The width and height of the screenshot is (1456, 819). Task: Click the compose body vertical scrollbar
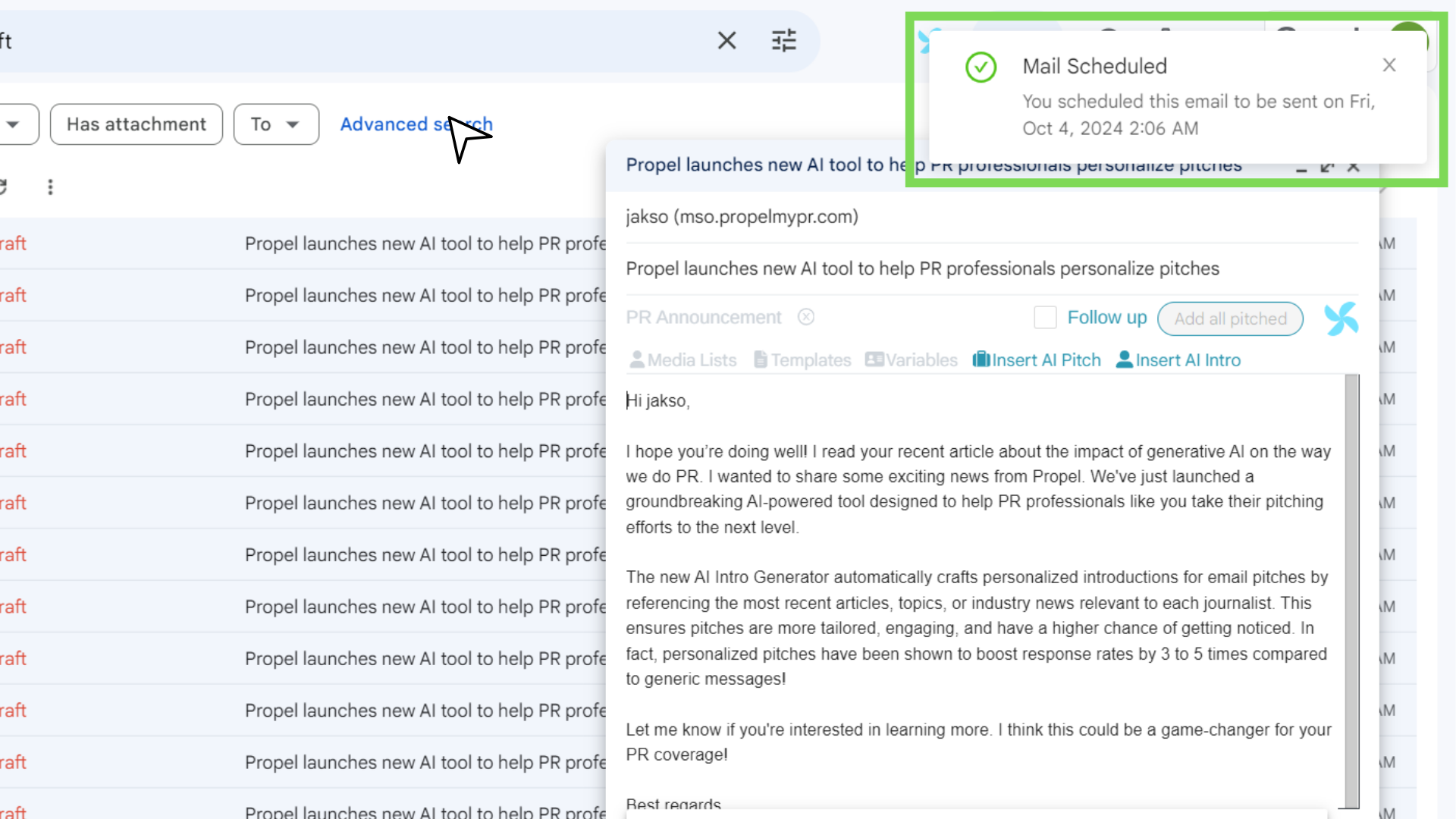click(1351, 591)
